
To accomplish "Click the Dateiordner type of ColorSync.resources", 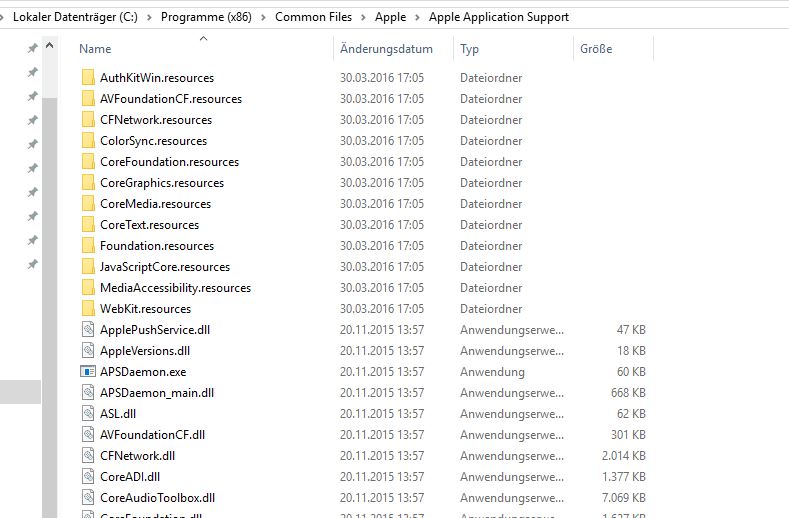I will [491, 141].
